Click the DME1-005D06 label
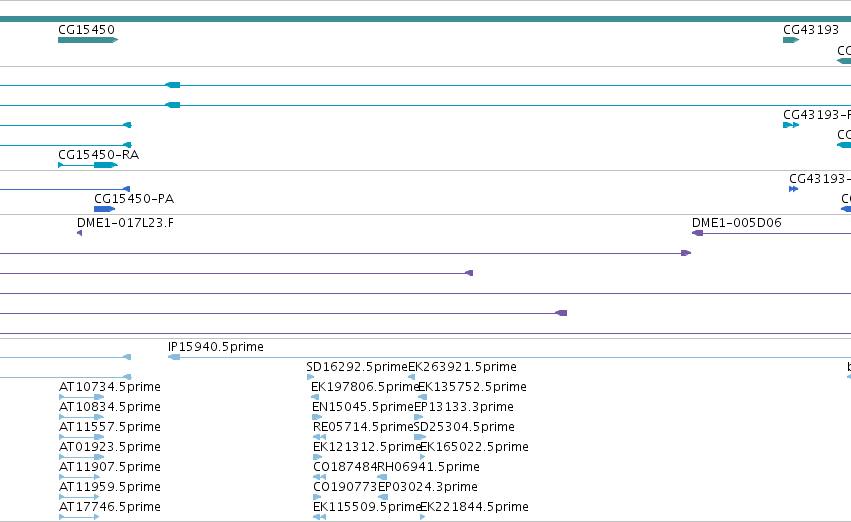Screen dimensions: 851x522 (736, 223)
